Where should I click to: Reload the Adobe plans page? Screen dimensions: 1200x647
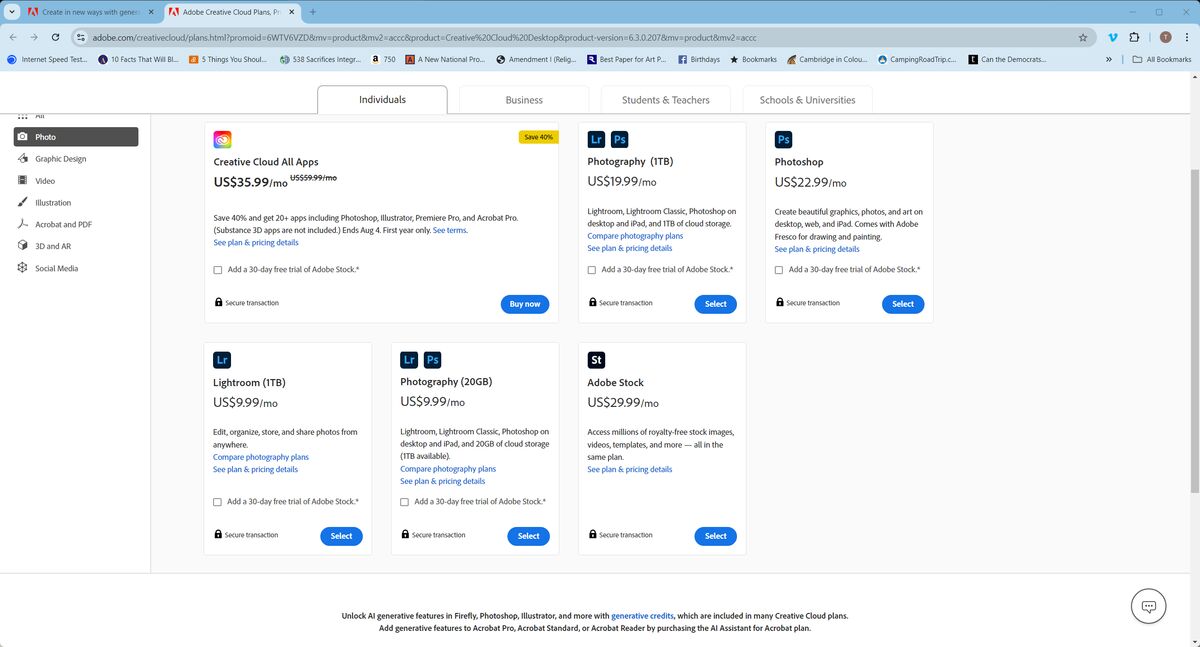pos(55,37)
